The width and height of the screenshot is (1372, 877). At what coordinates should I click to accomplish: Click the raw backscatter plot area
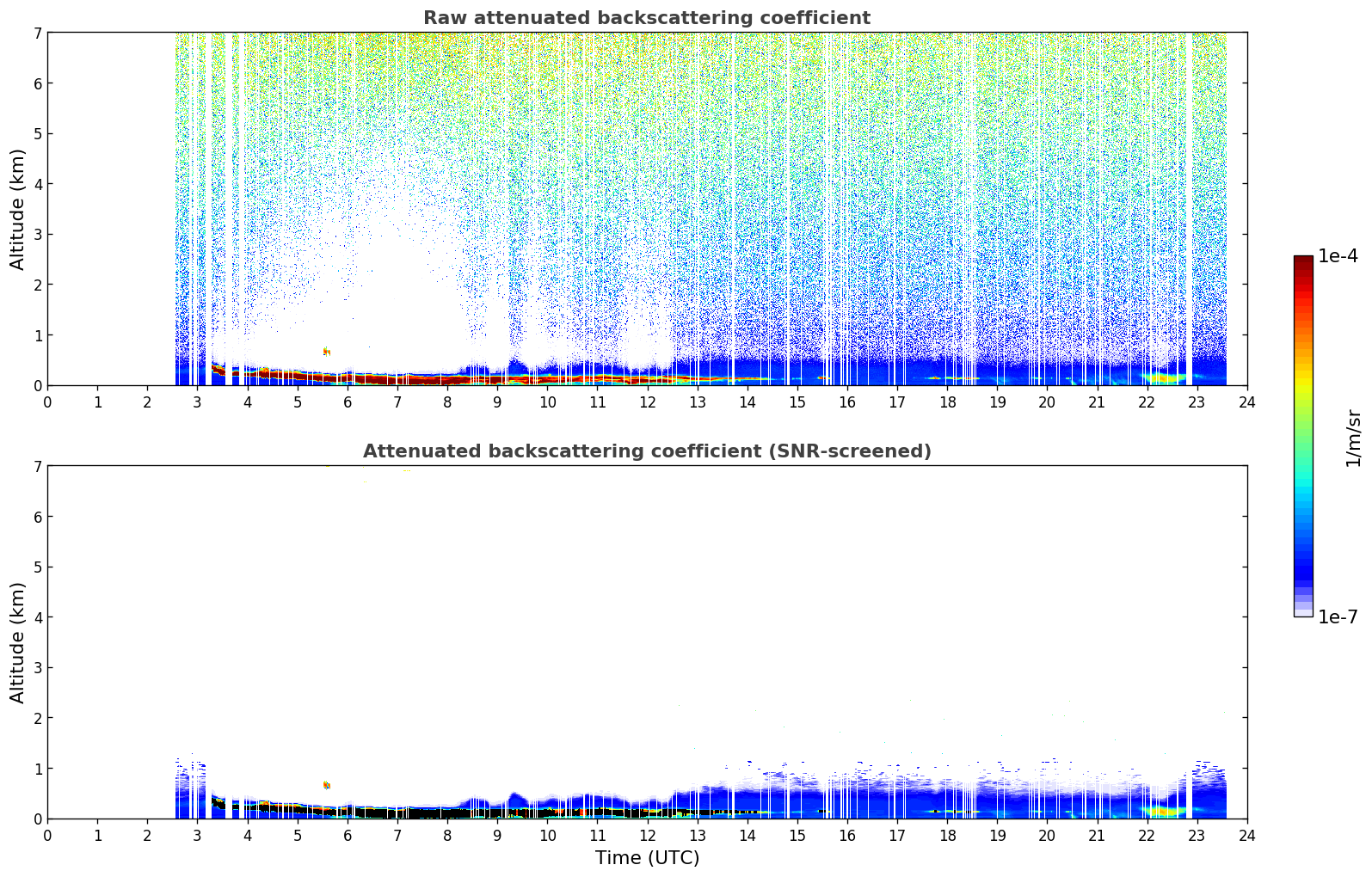click(647, 209)
